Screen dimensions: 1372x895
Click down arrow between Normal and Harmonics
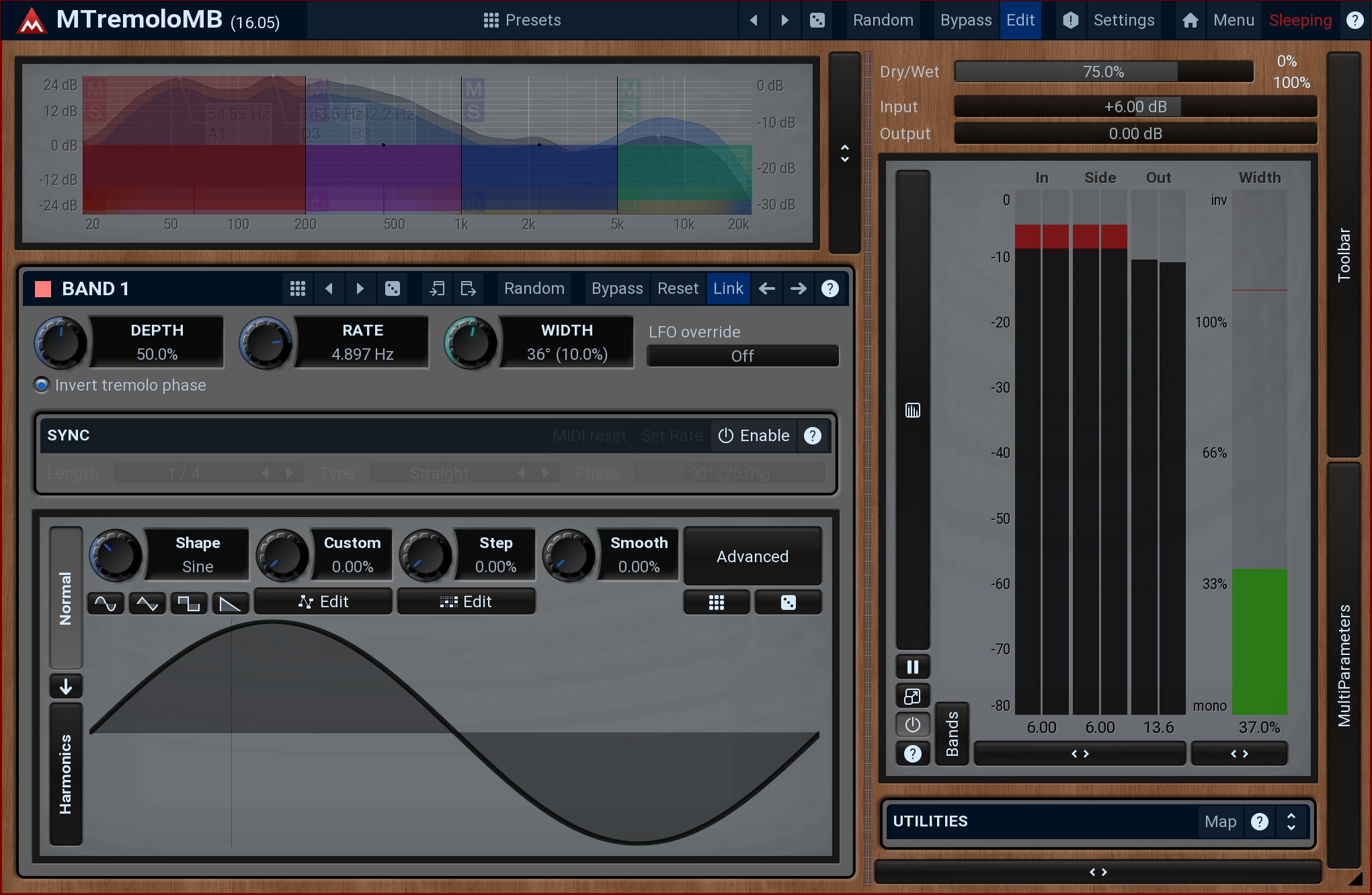click(66, 686)
